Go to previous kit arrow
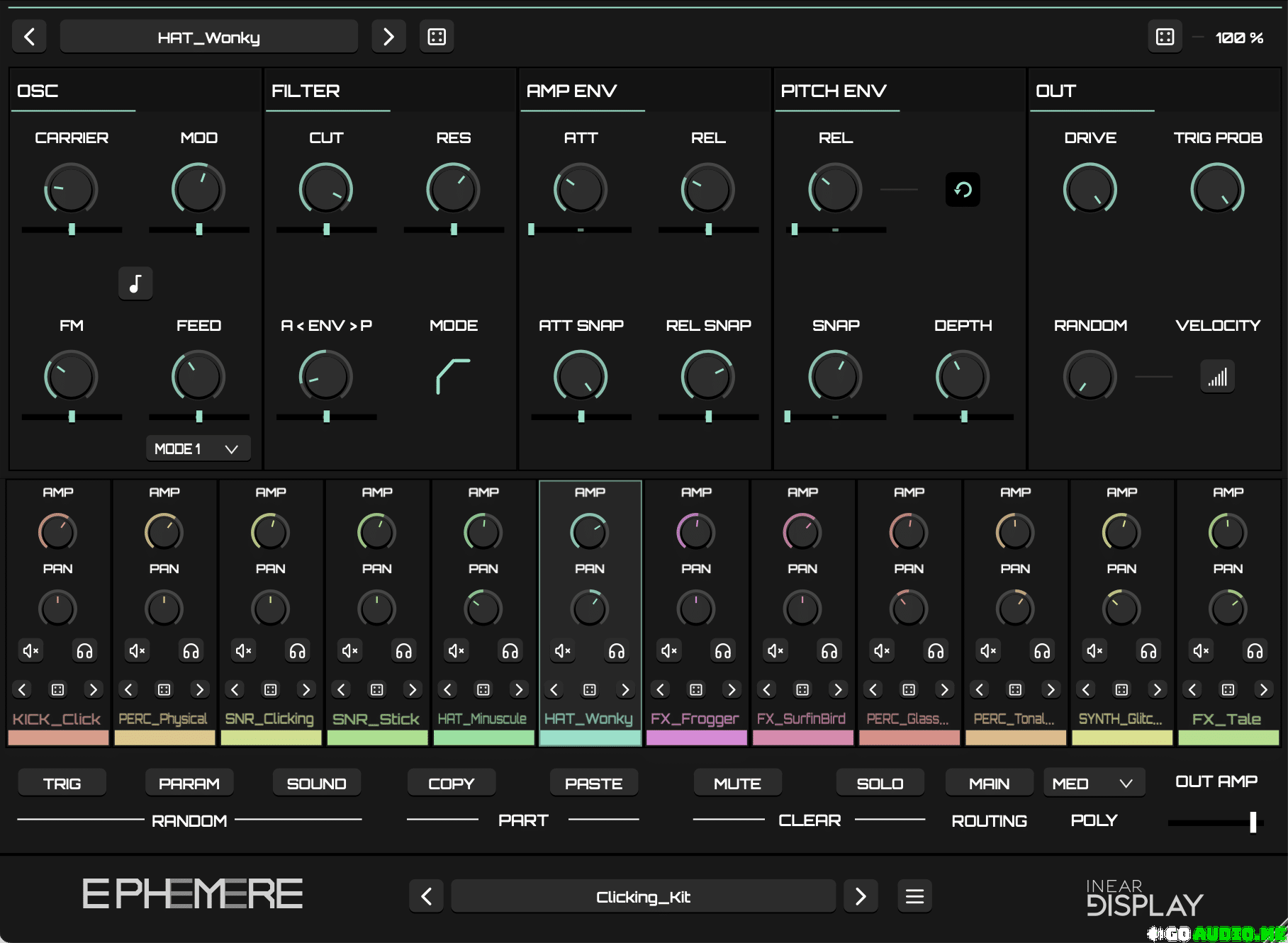Screen dimensions: 1288x943 (x=427, y=896)
